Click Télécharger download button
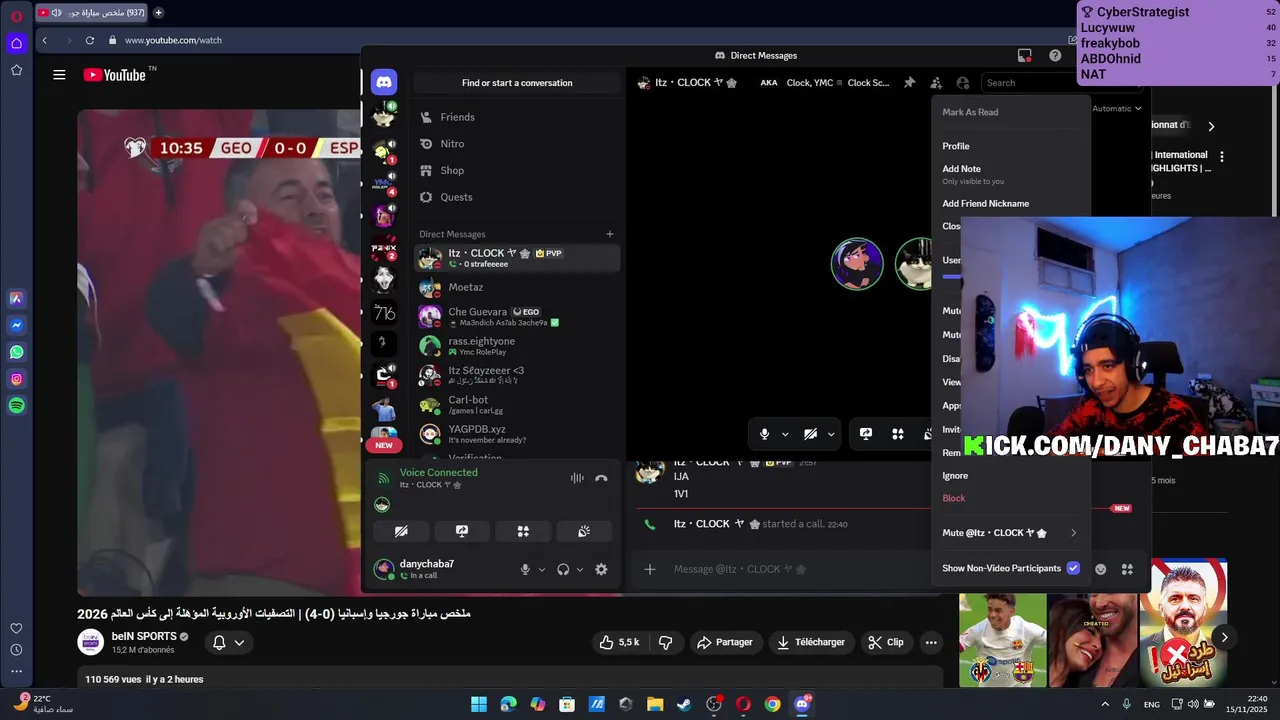Screen dimensions: 1280x720 [x=811, y=642]
